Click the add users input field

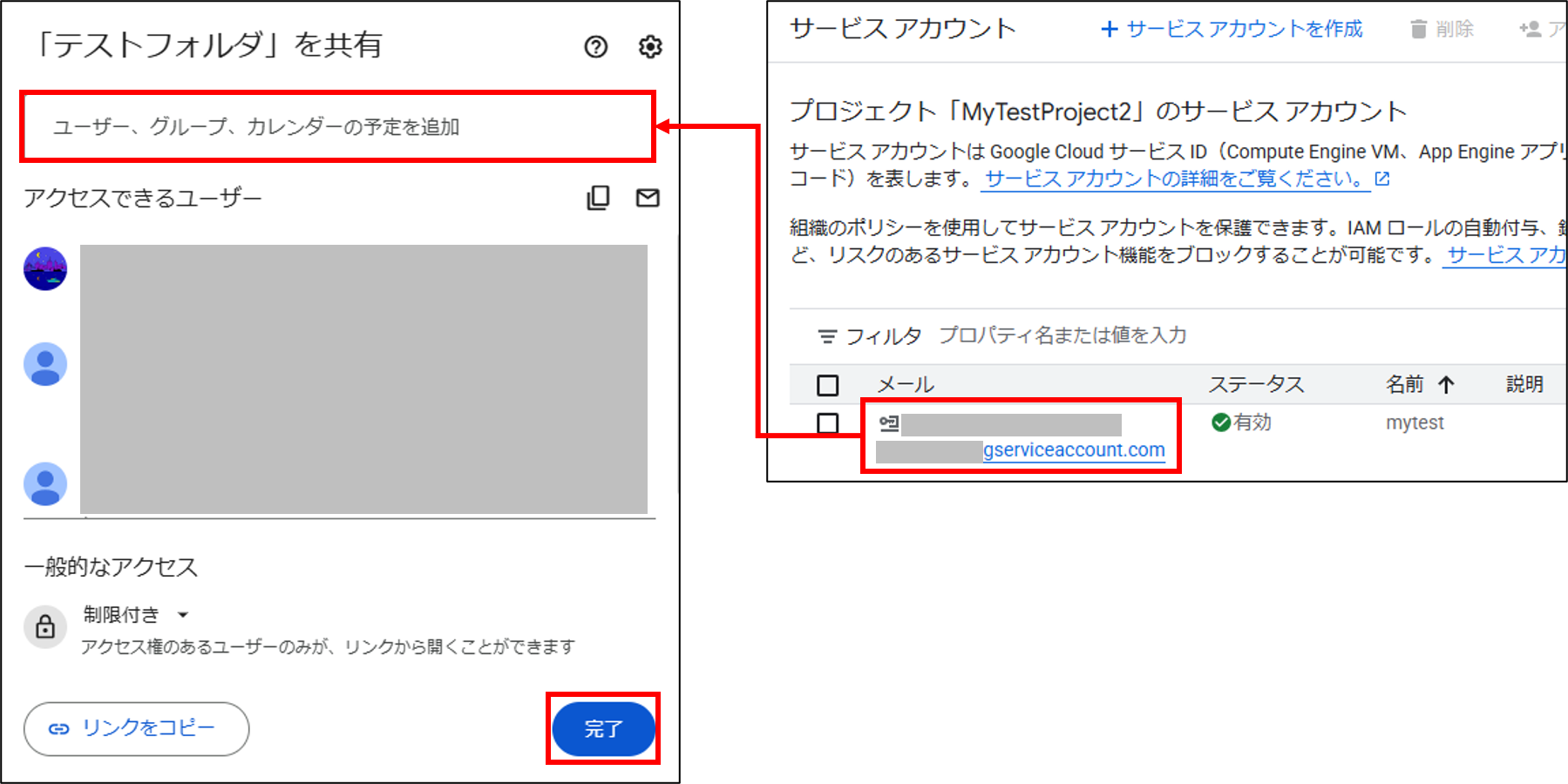click(x=337, y=127)
